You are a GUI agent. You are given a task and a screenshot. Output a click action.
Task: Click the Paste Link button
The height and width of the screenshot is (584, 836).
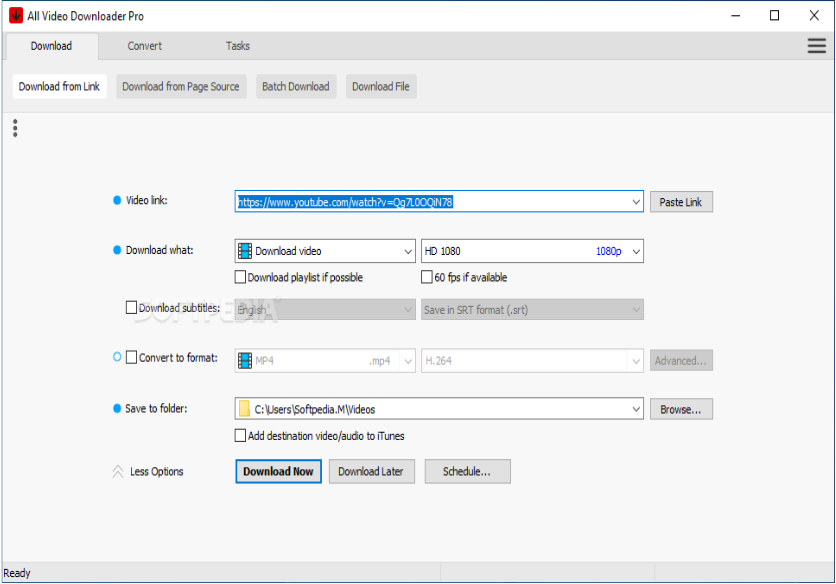click(x=681, y=202)
